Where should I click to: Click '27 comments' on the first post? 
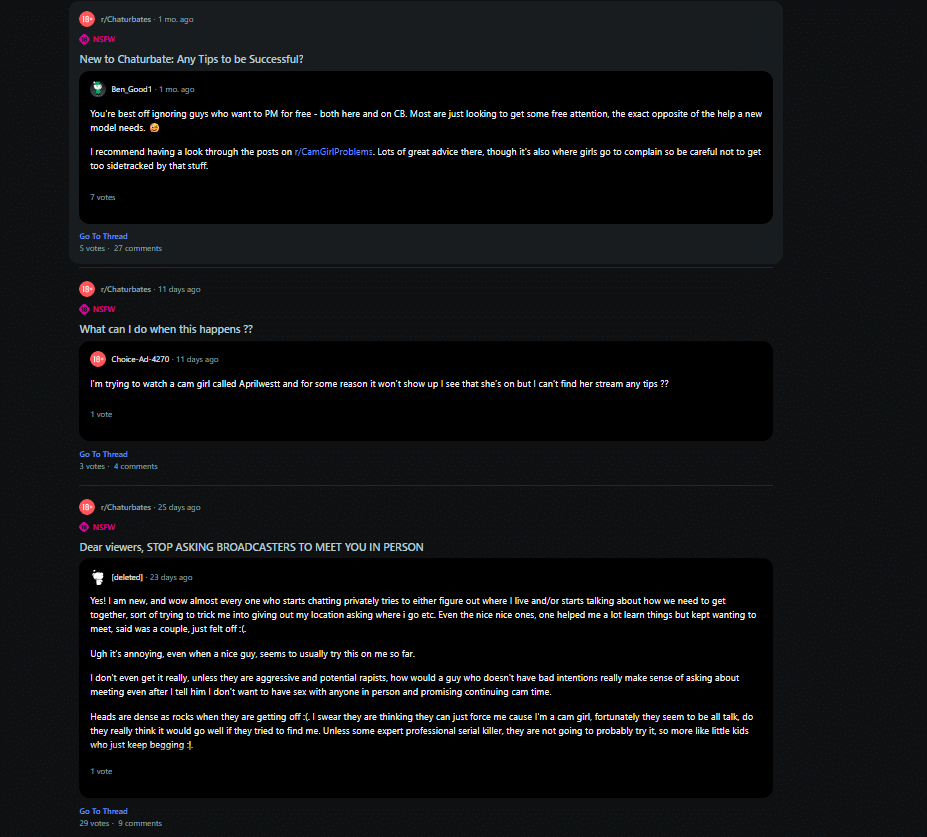click(138, 248)
